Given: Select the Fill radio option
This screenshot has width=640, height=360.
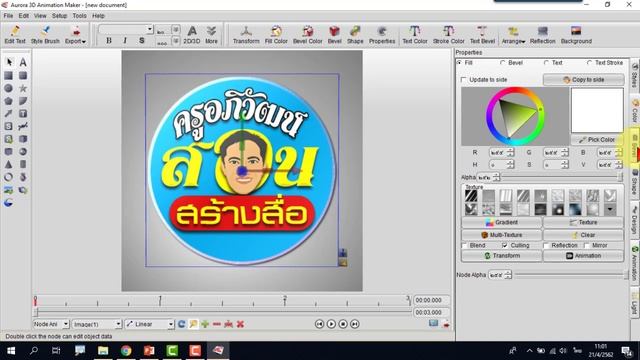Looking at the screenshot, I should pos(459,63).
